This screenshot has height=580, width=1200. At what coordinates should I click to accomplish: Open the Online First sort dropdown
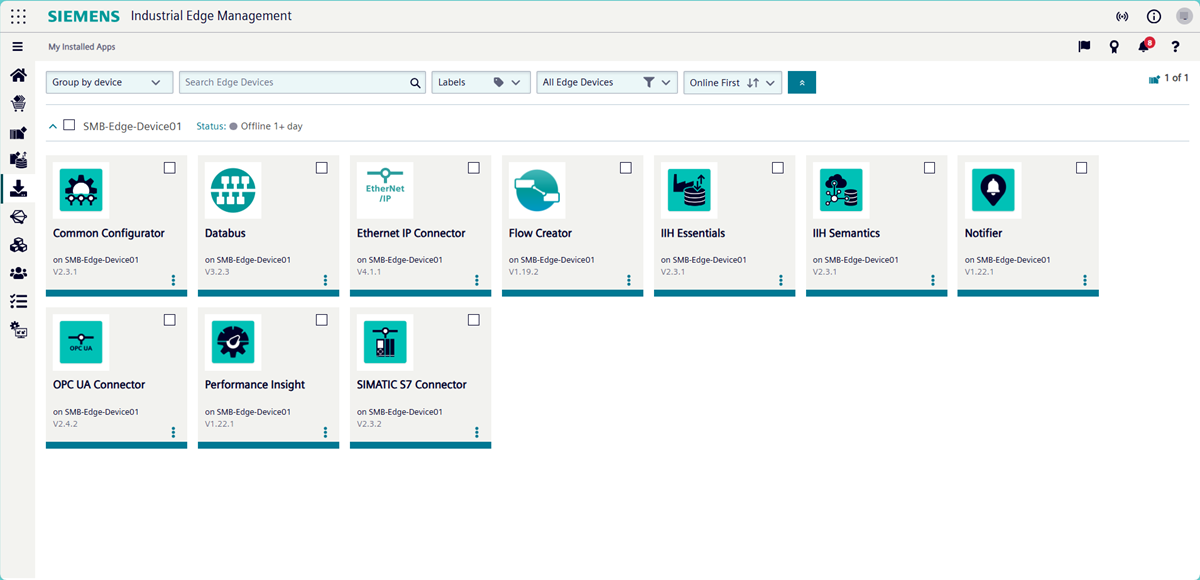732,83
